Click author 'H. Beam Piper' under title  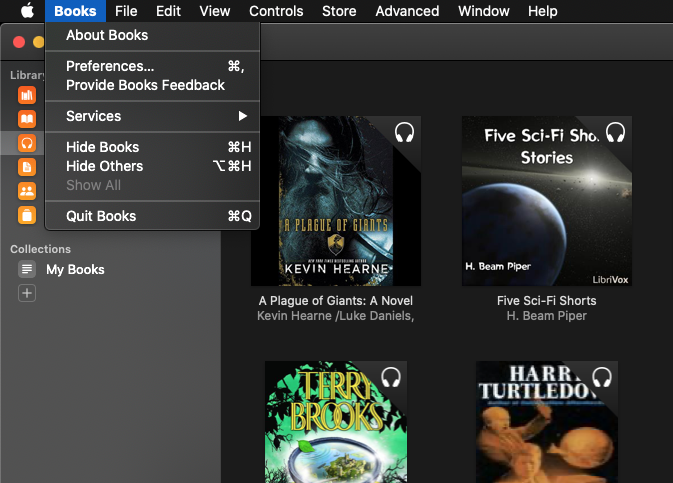click(x=546, y=316)
